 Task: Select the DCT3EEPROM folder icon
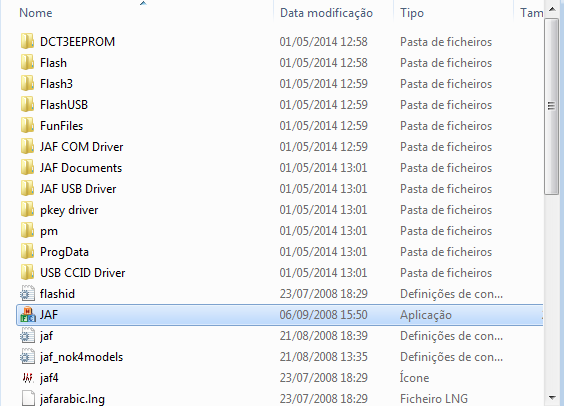tap(27, 42)
